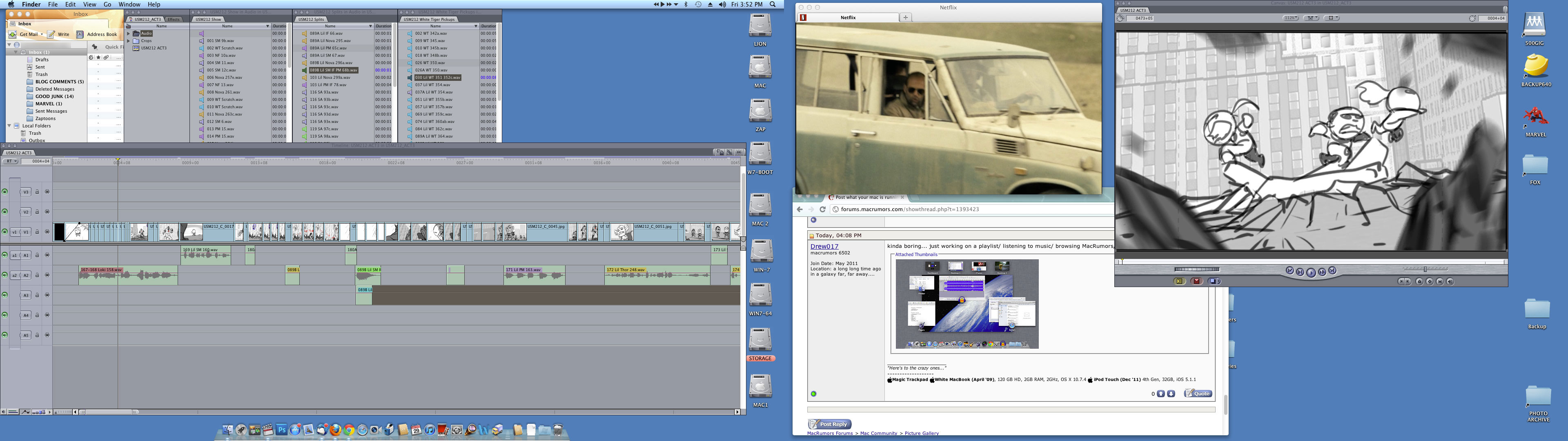1568x441 pixels.
Task: Click the red Overwrite edit button
Action: [x=1197, y=281]
